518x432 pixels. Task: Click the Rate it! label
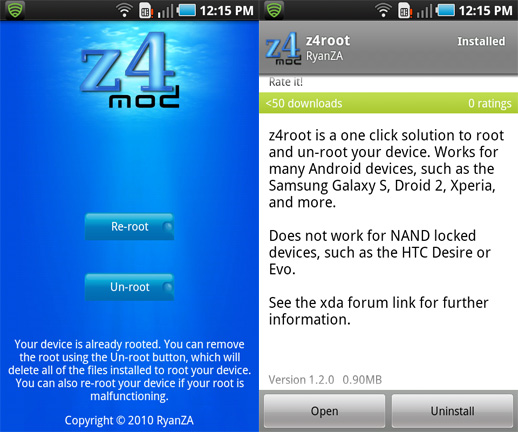286,82
